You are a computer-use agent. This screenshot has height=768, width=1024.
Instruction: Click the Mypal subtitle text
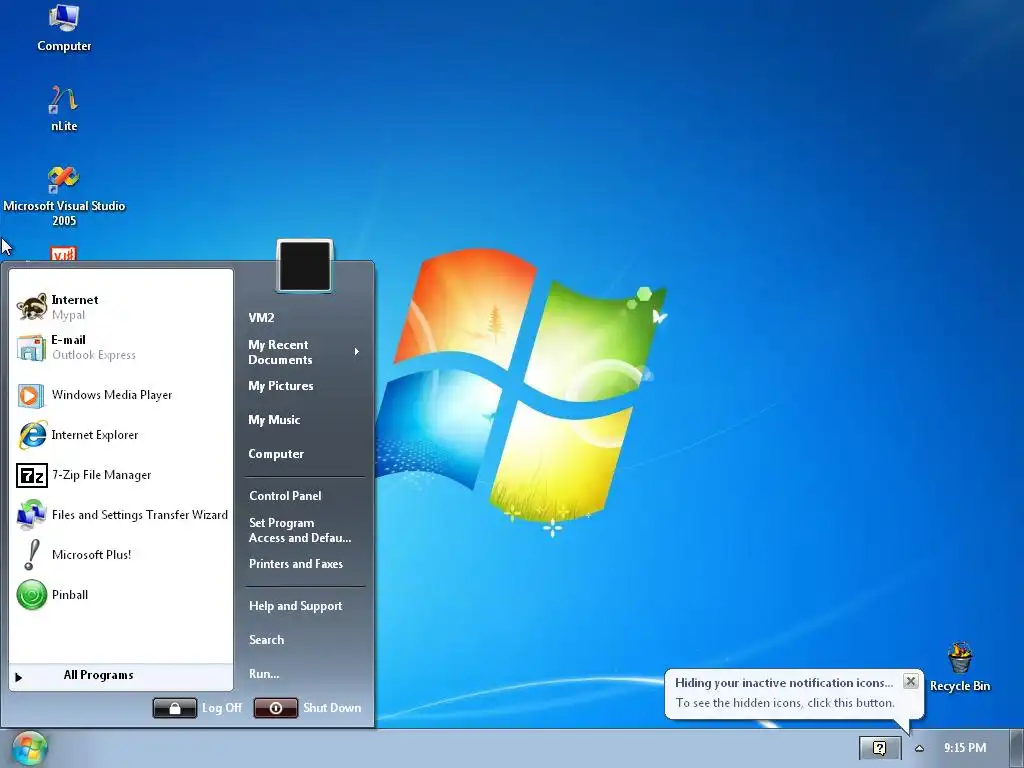(x=69, y=315)
